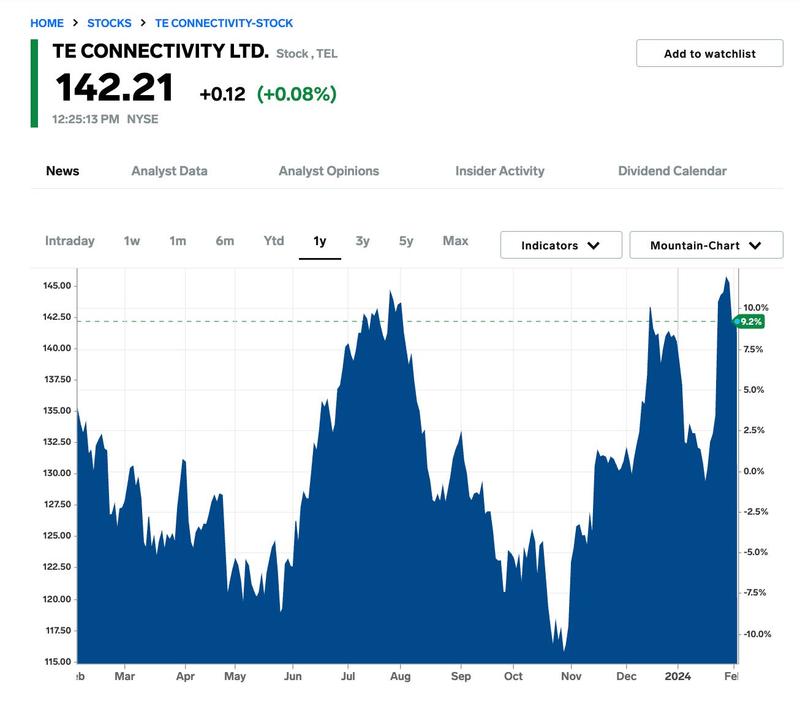This screenshot has height=701, width=800.
Task: Switch to Insider Activity tab
Action: click(499, 171)
